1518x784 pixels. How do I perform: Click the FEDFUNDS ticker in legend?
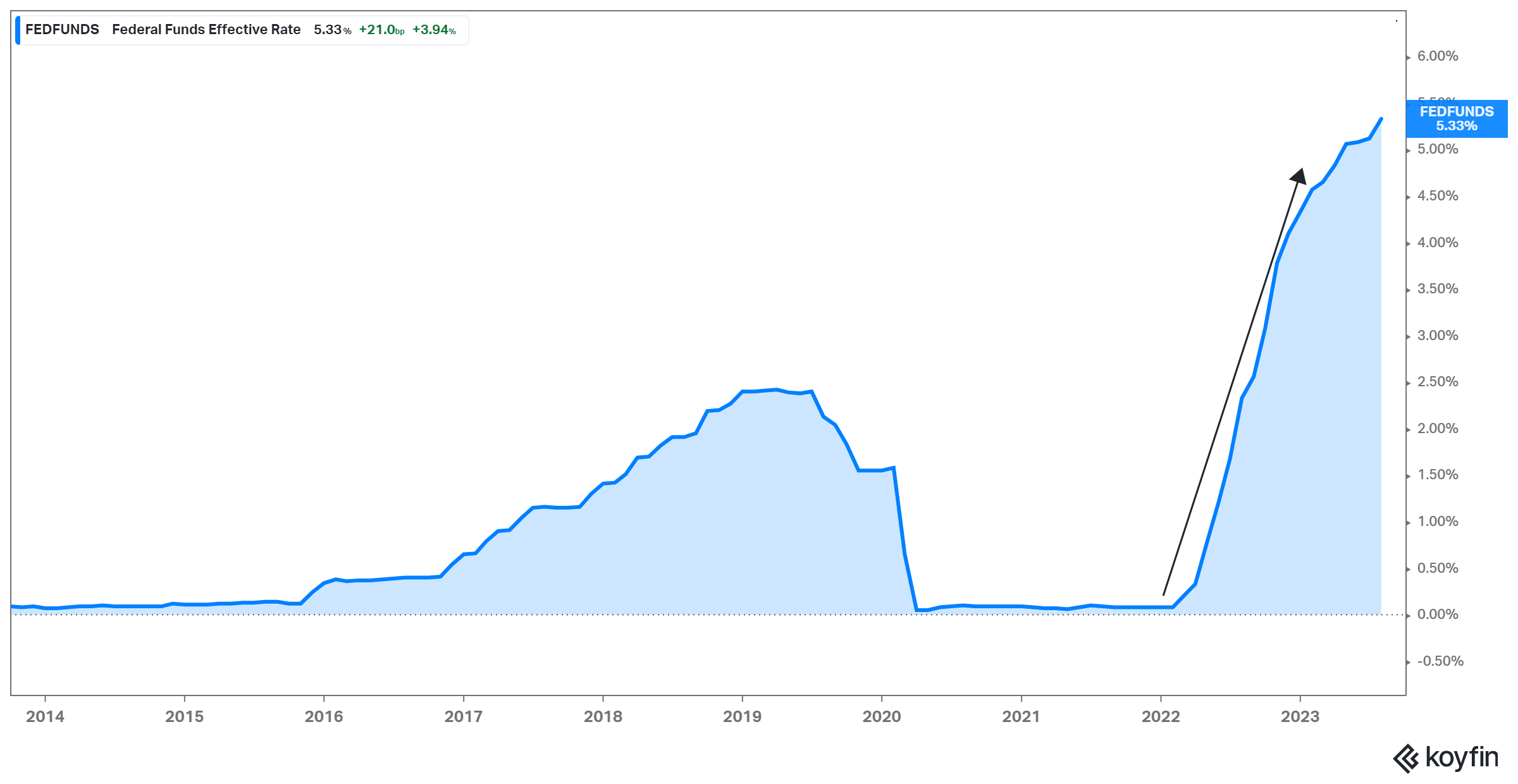tap(62, 30)
